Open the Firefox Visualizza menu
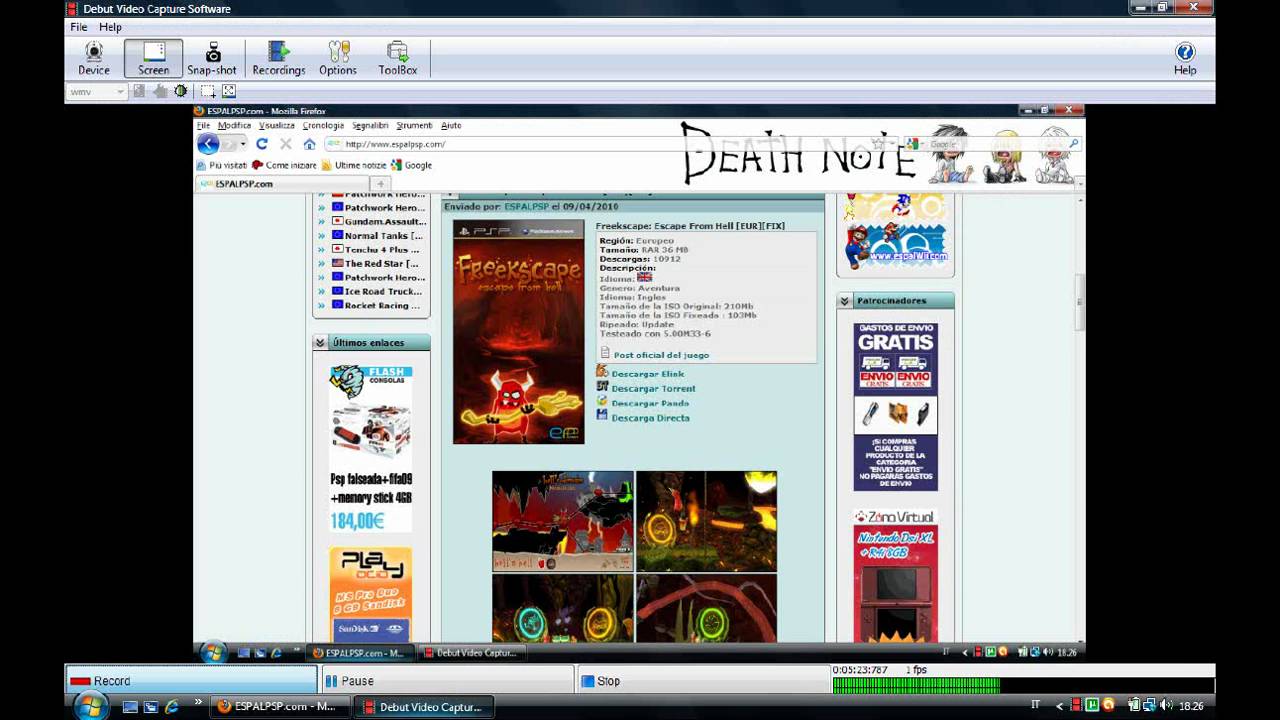Screen dimensions: 1280x720 (276, 125)
